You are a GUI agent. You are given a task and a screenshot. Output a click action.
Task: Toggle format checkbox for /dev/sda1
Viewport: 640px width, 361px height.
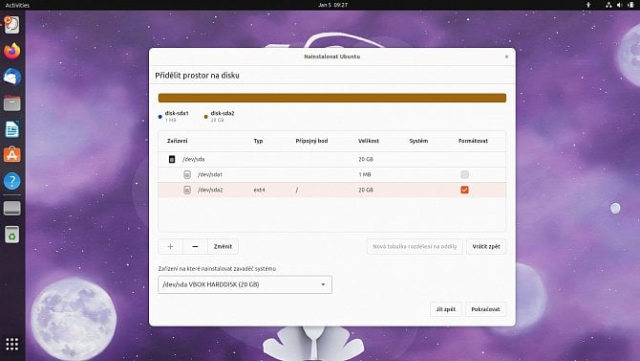[x=464, y=174]
